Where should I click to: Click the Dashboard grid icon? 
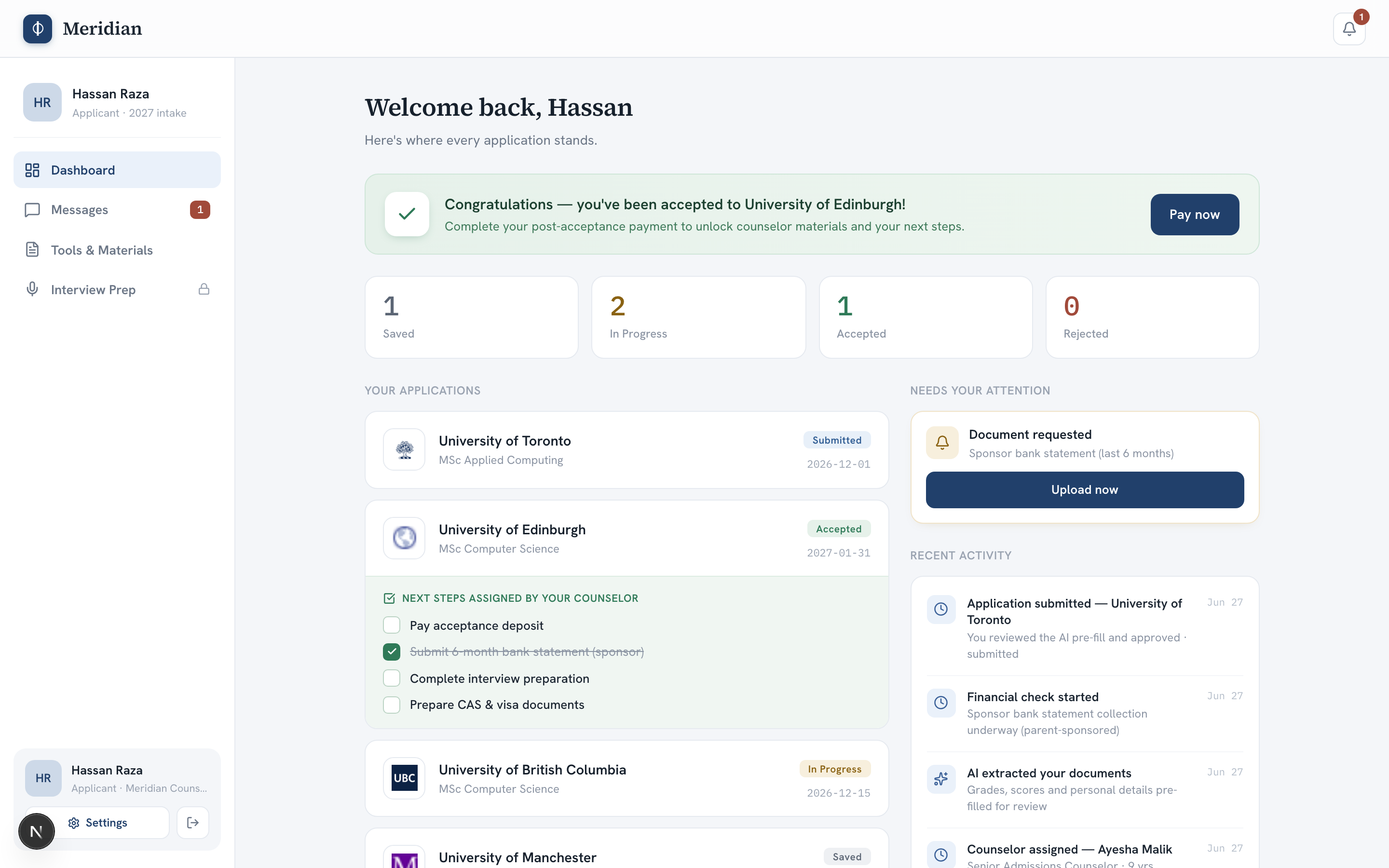click(x=32, y=170)
